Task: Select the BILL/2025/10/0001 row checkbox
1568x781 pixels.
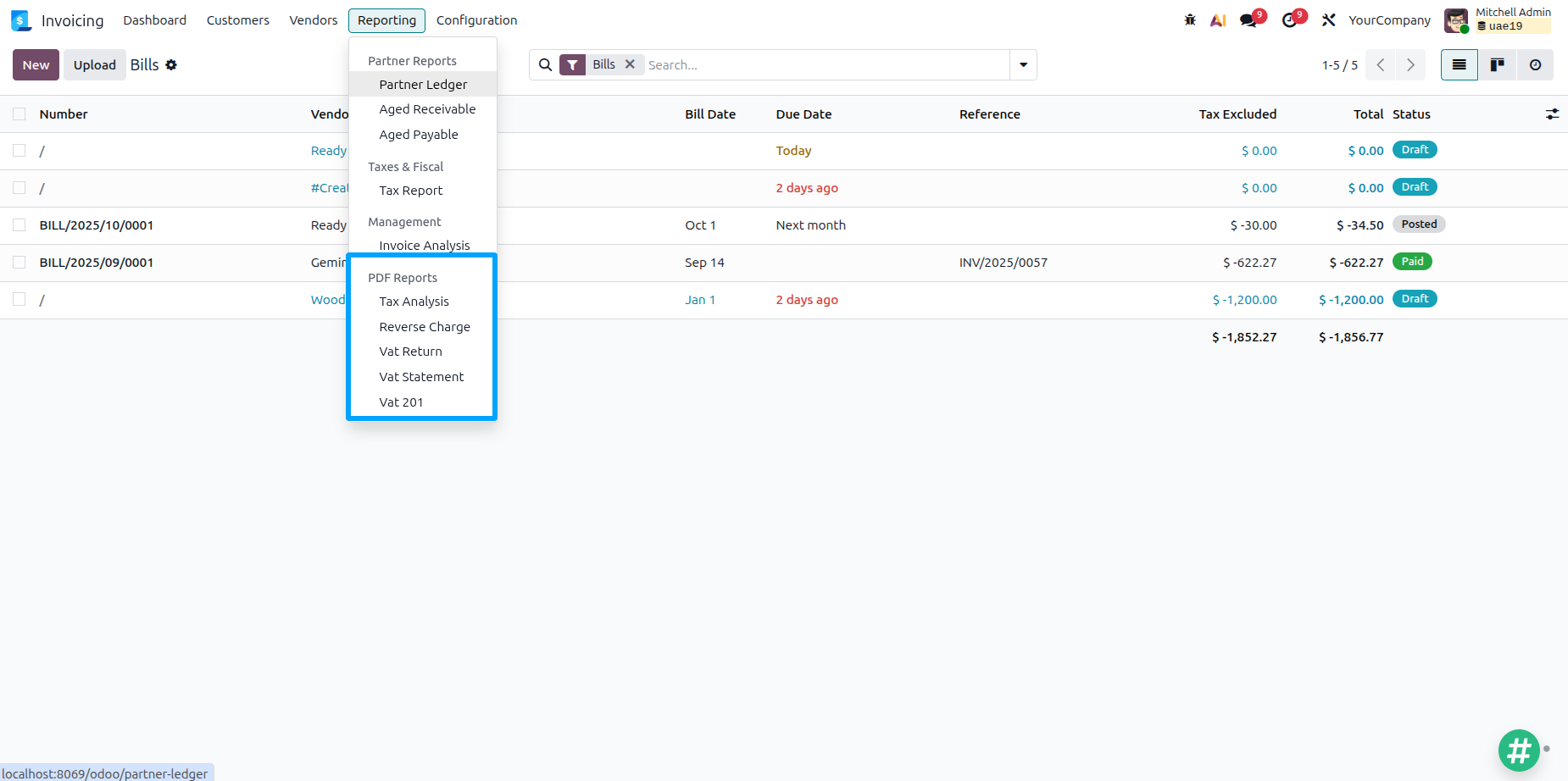Action: pyautogui.click(x=19, y=225)
